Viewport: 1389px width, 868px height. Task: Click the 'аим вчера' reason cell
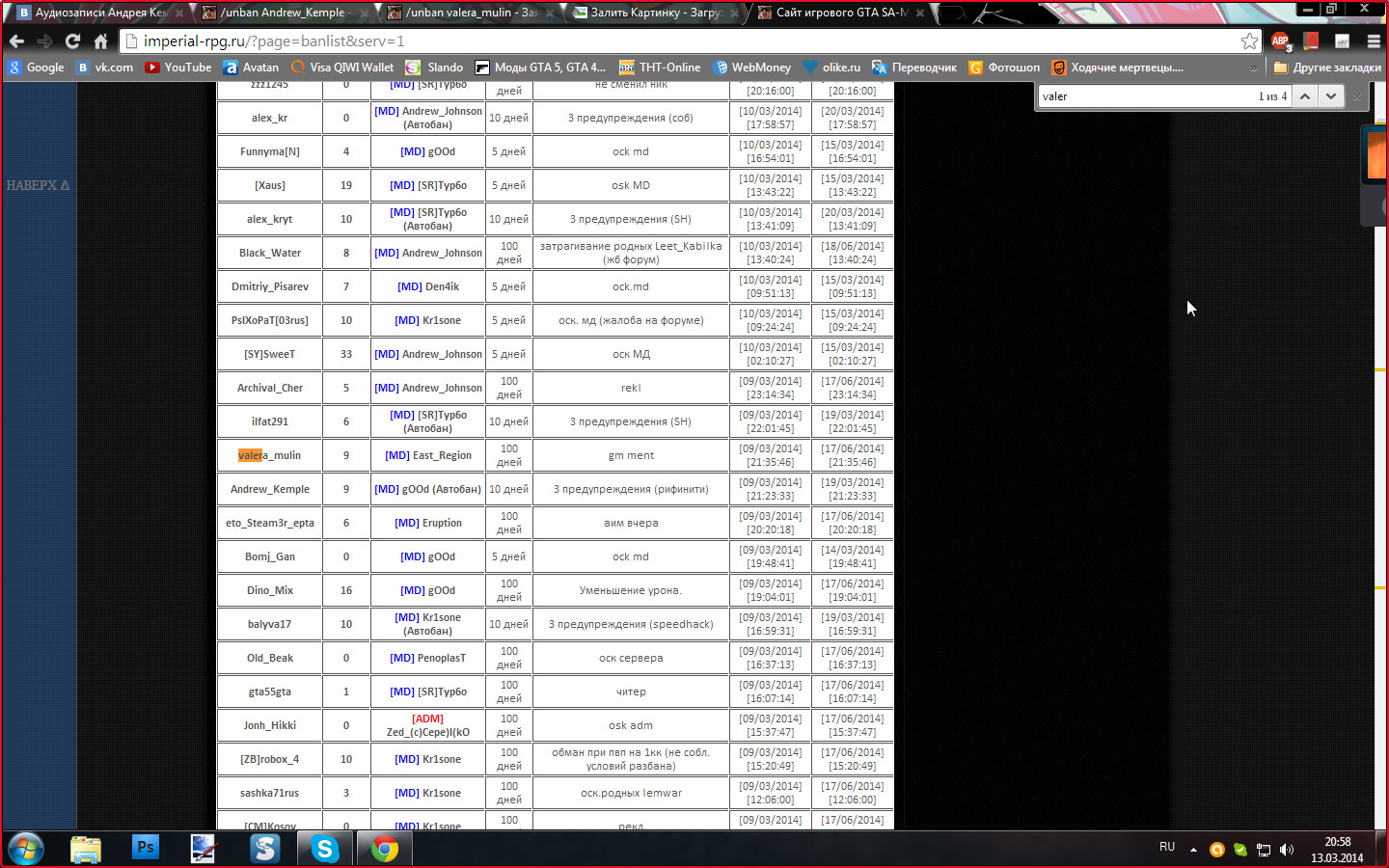click(631, 523)
